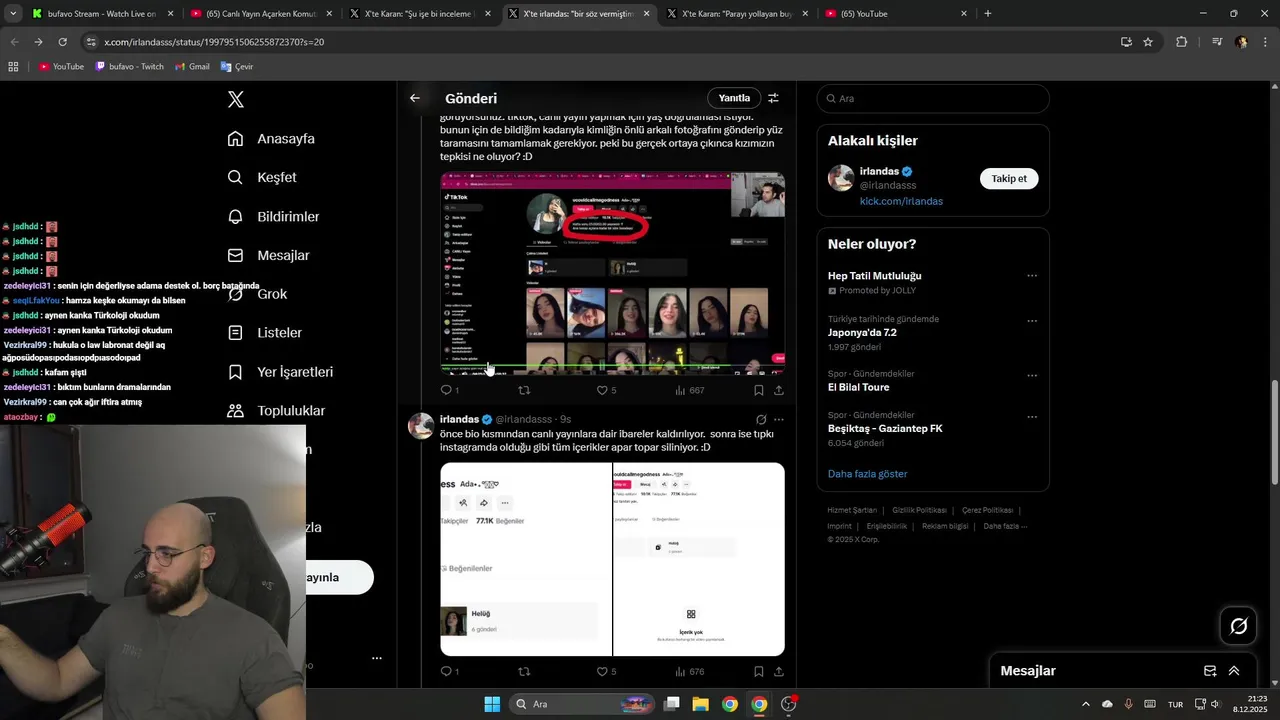
Task: Open more options for Japonya'da 7.2
Action: (1032, 321)
